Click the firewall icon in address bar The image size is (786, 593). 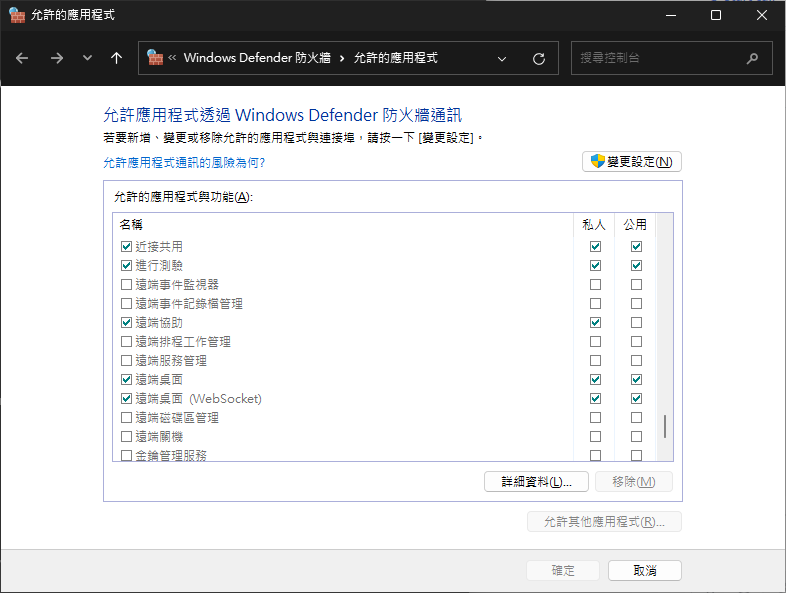[155, 58]
